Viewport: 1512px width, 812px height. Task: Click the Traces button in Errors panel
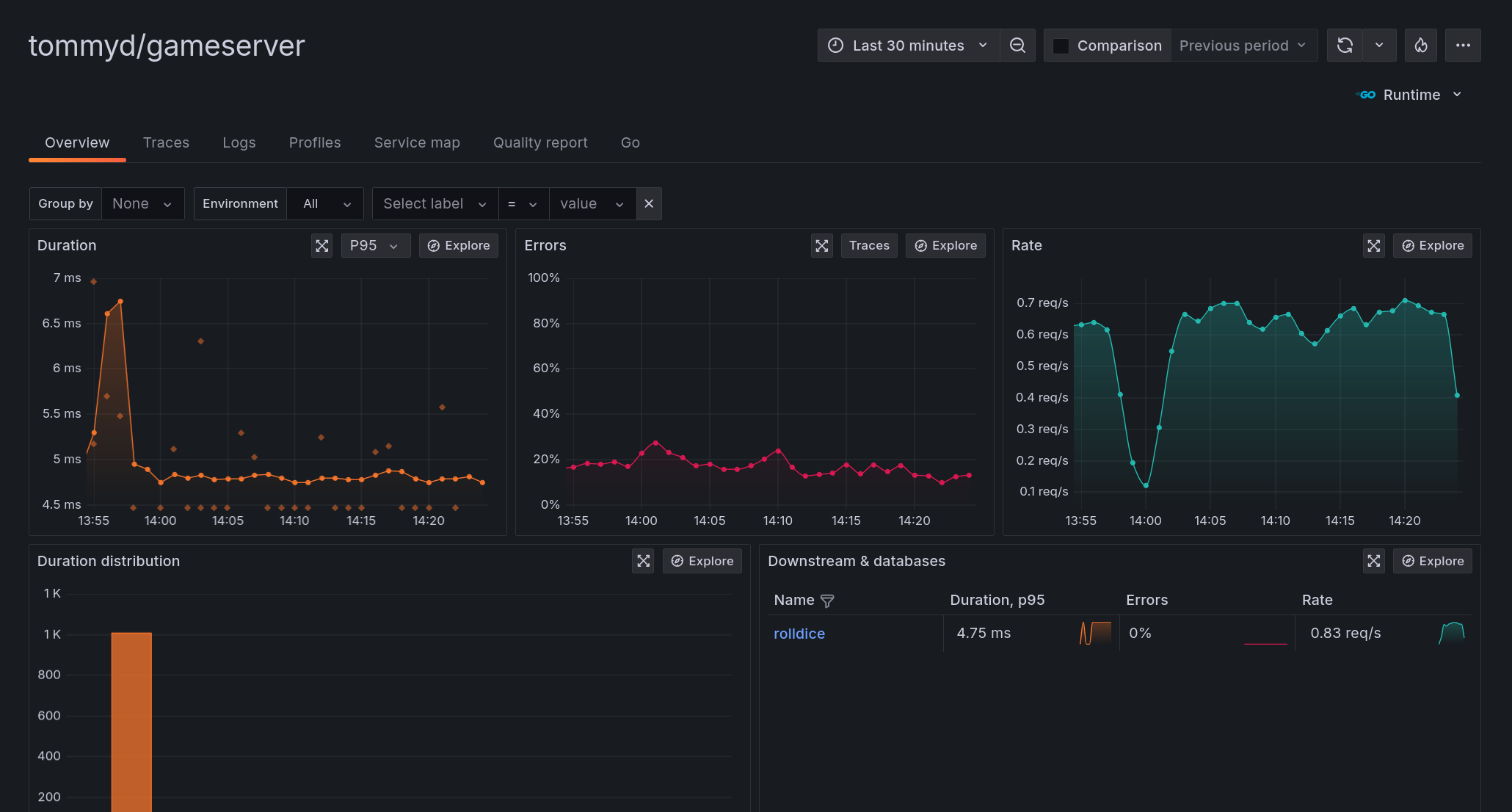867,245
